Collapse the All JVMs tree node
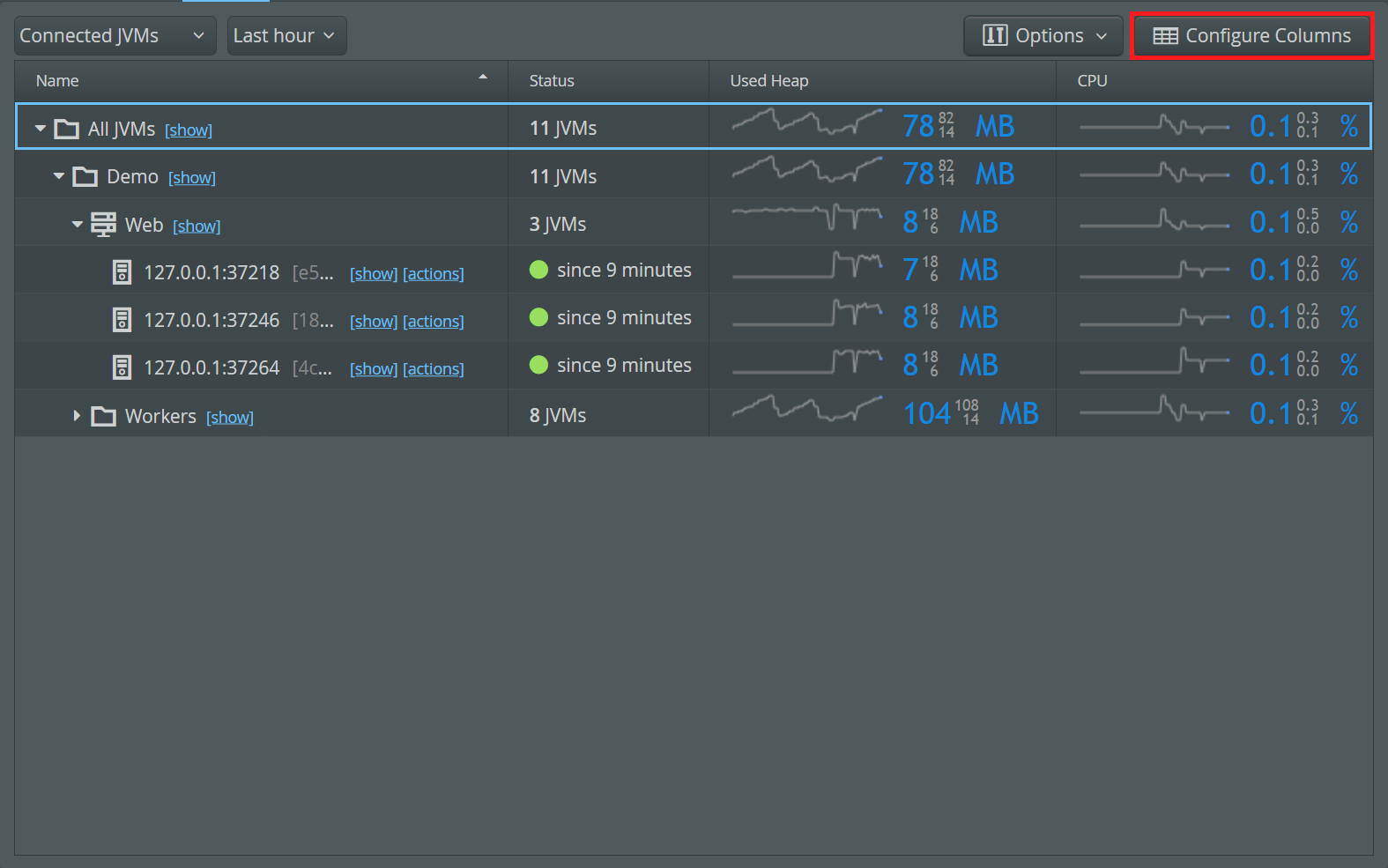This screenshot has height=868, width=1388. 41,129
